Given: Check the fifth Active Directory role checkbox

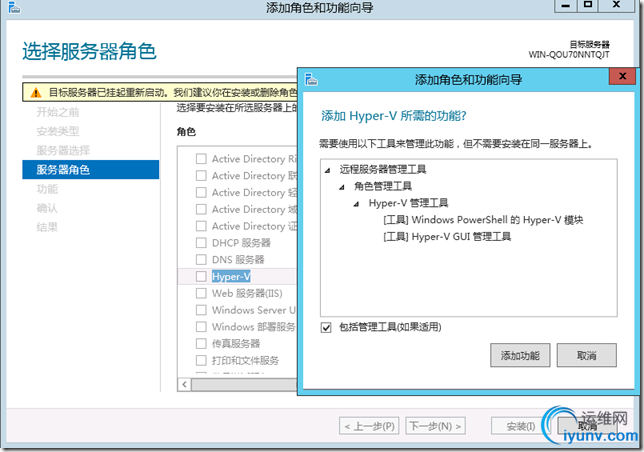Looking at the screenshot, I should point(201,226).
